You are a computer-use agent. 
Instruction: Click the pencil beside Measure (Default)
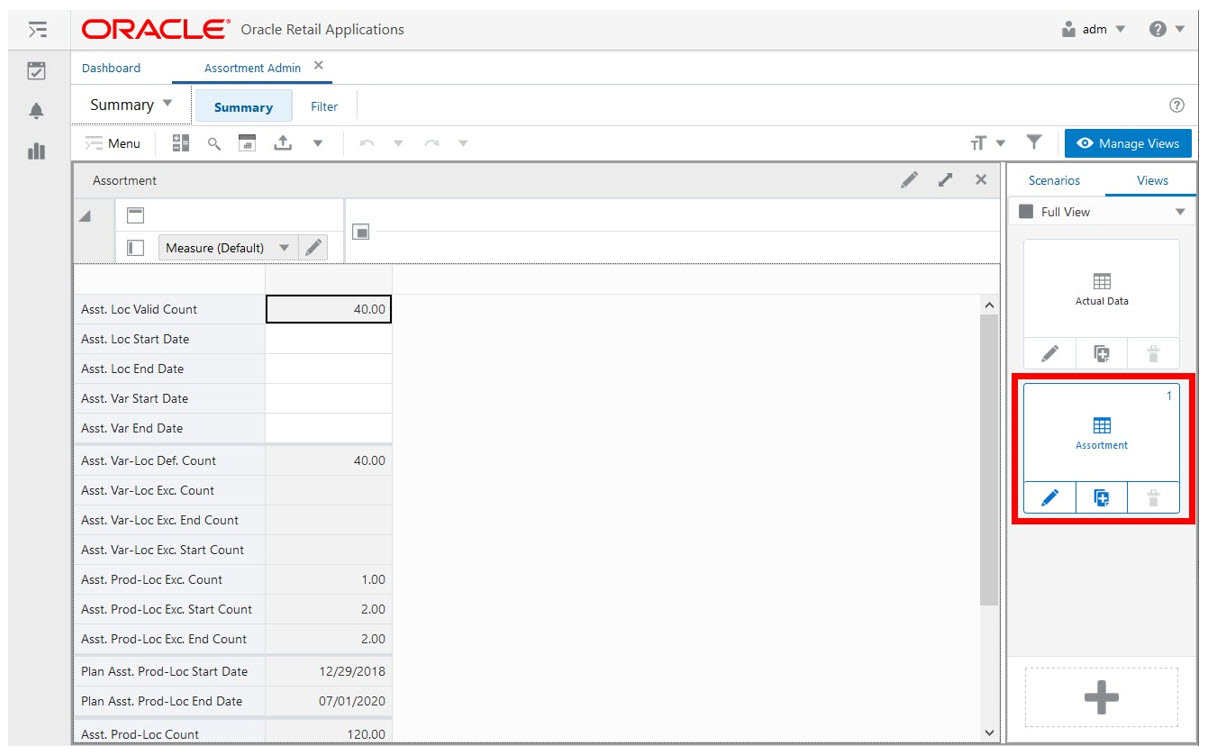(313, 247)
